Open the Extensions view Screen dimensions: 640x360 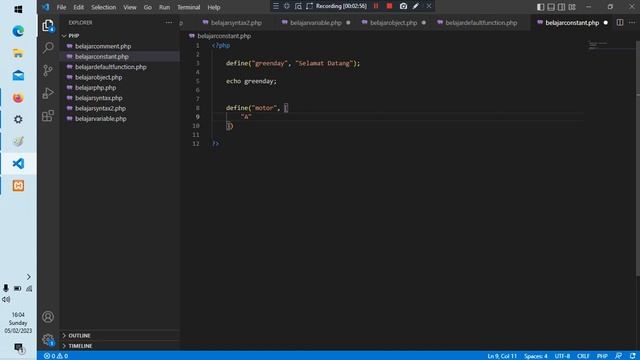pos(48,116)
